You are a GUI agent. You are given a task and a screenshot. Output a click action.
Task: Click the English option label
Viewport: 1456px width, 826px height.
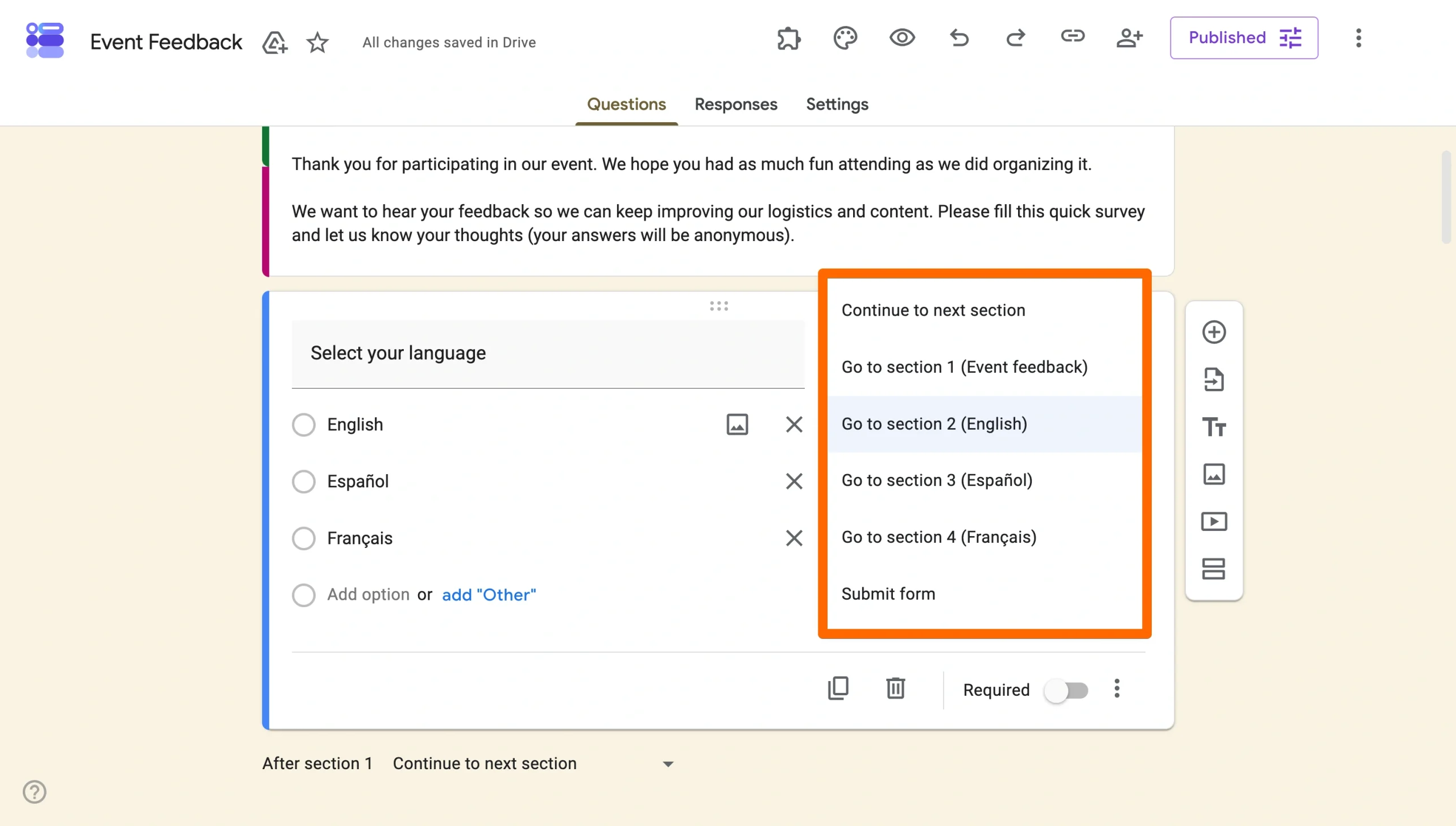click(355, 425)
